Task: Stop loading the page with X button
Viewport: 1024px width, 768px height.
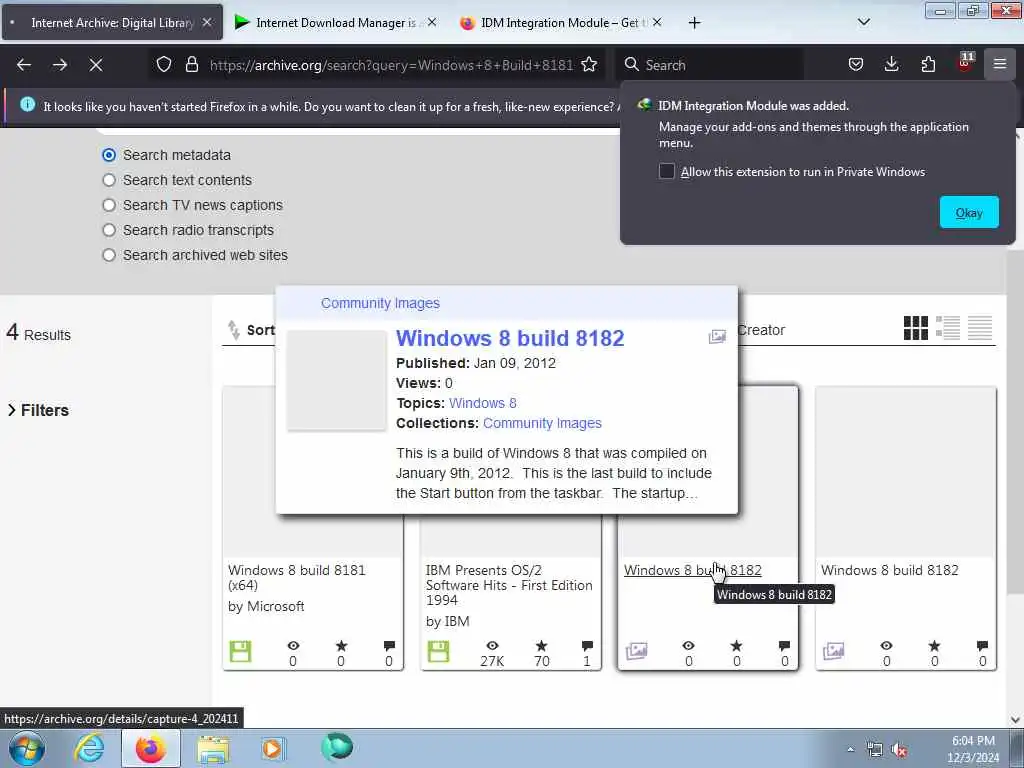Action: pos(95,65)
